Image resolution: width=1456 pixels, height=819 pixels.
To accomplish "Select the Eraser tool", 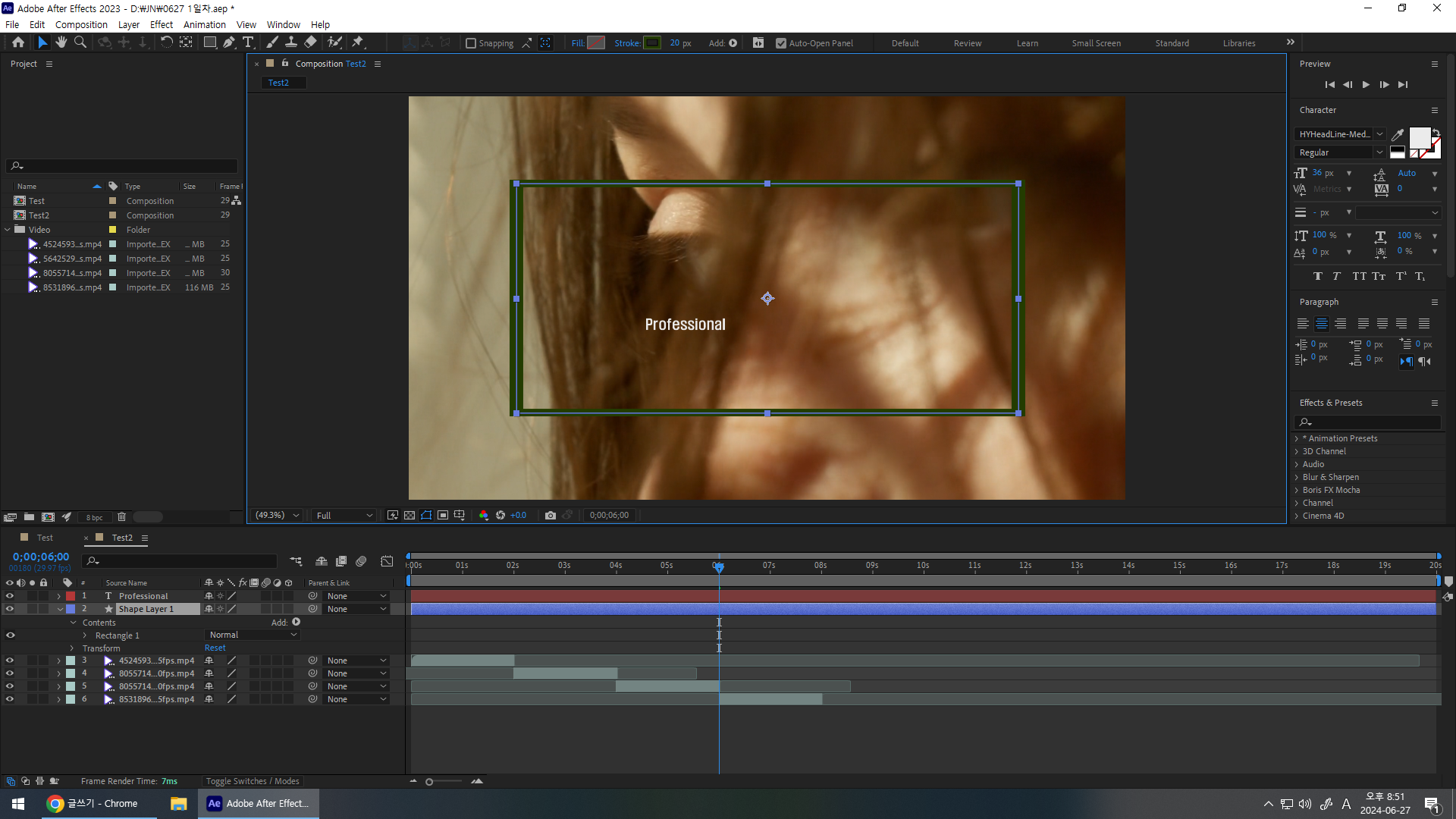I will tap(311, 42).
